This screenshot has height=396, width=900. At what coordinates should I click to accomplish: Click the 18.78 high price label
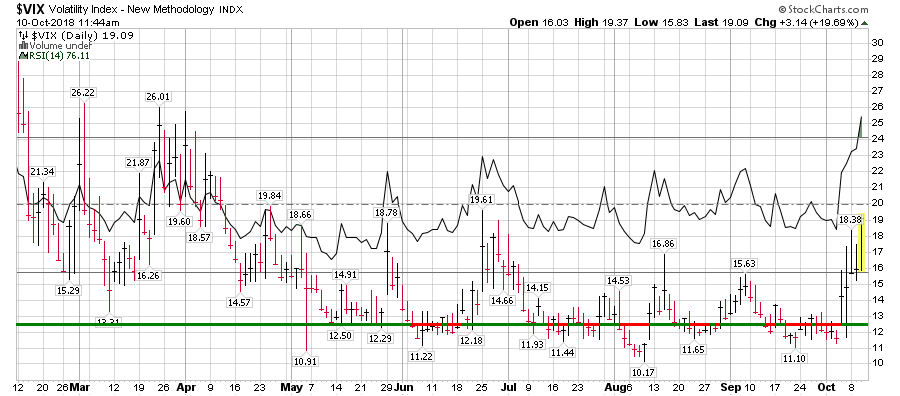click(386, 212)
